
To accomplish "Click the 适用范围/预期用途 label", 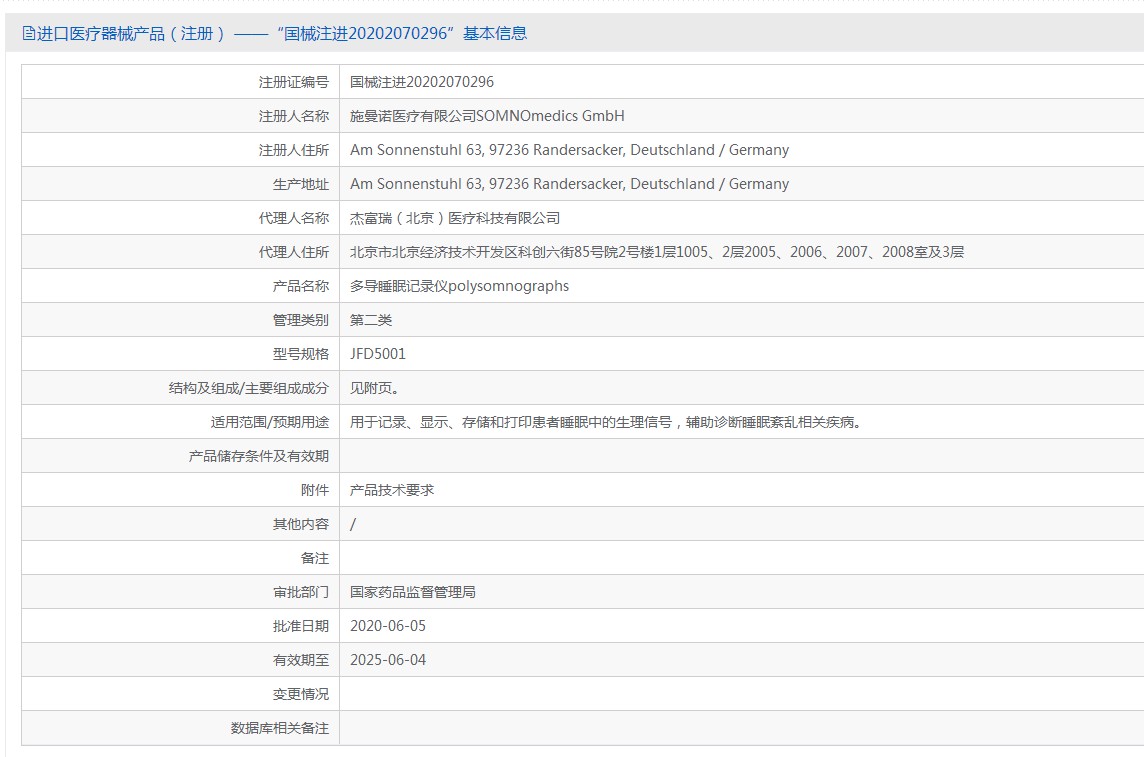I will click(270, 422).
